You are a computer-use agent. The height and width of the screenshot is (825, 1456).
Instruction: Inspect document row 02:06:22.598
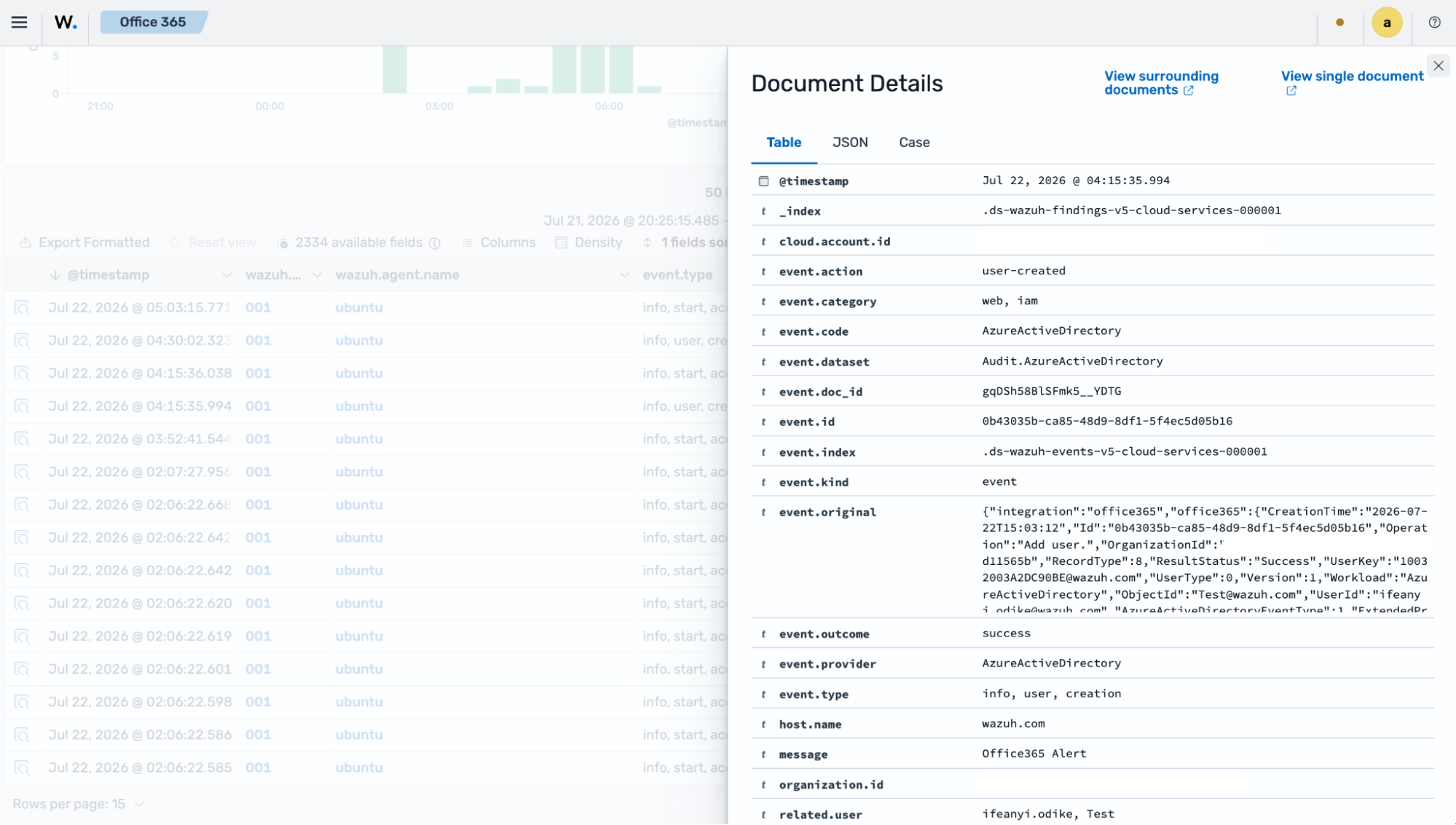tap(22, 702)
